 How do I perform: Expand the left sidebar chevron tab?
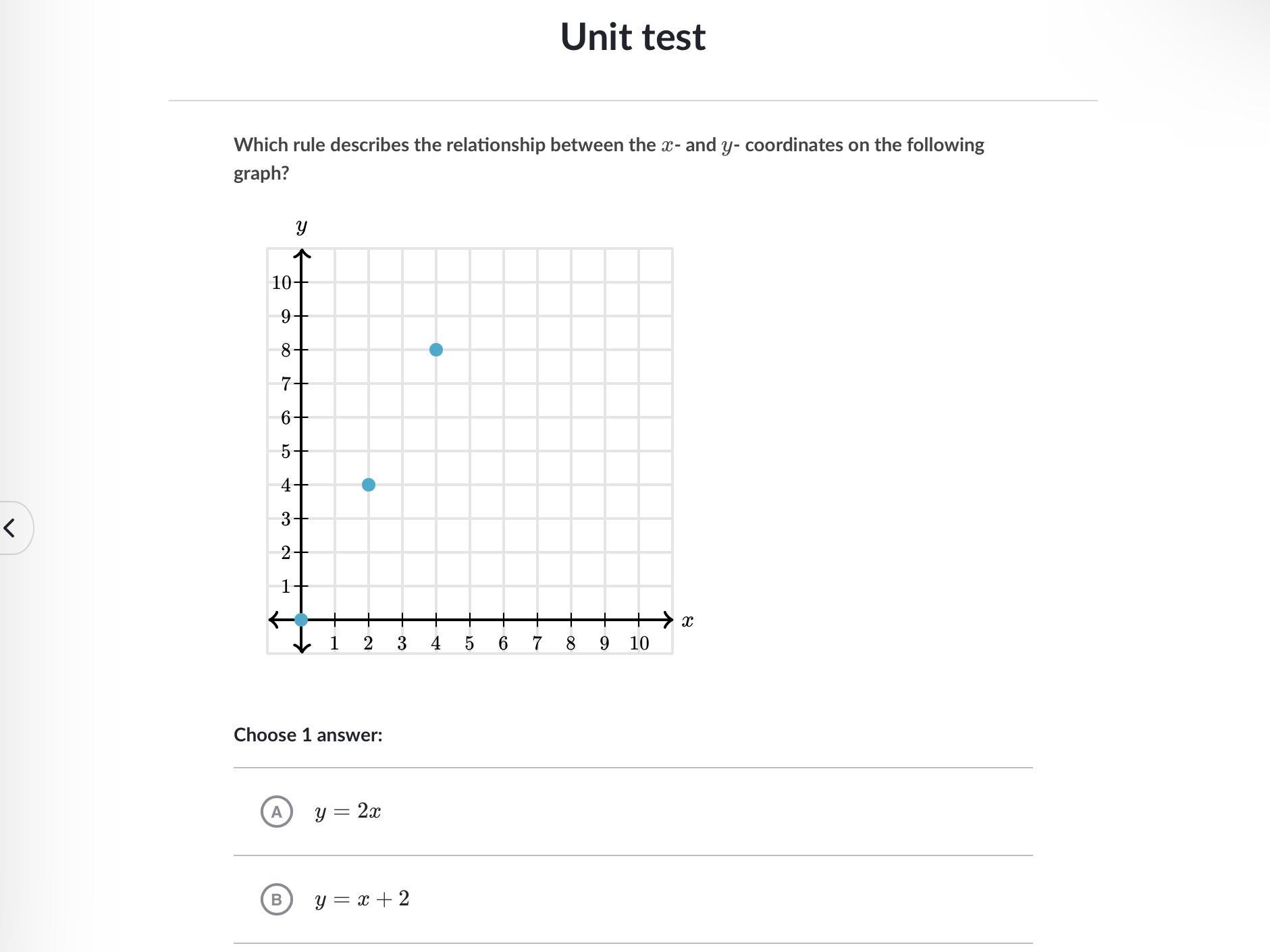click(x=11, y=527)
